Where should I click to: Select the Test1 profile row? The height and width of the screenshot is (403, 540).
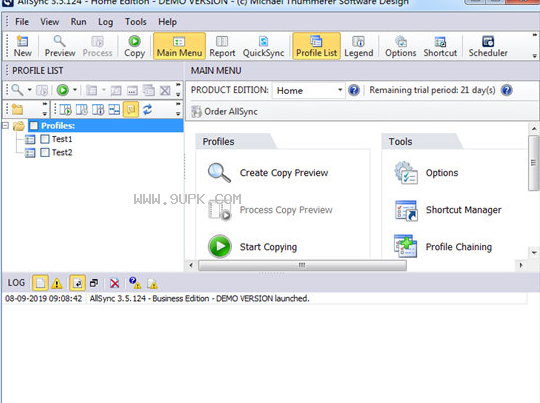click(62, 139)
